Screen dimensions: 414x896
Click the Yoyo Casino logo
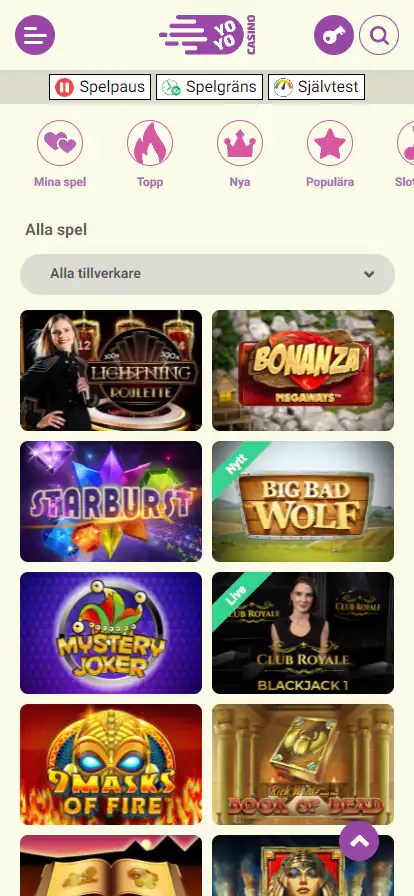coord(207,35)
